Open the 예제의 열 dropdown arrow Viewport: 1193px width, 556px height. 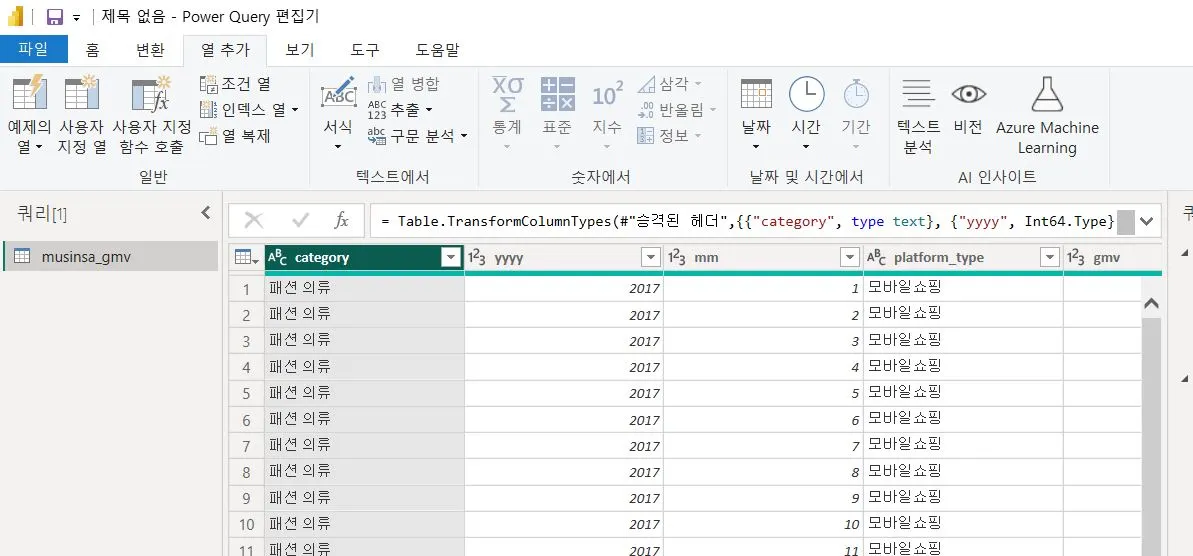point(39,147)
